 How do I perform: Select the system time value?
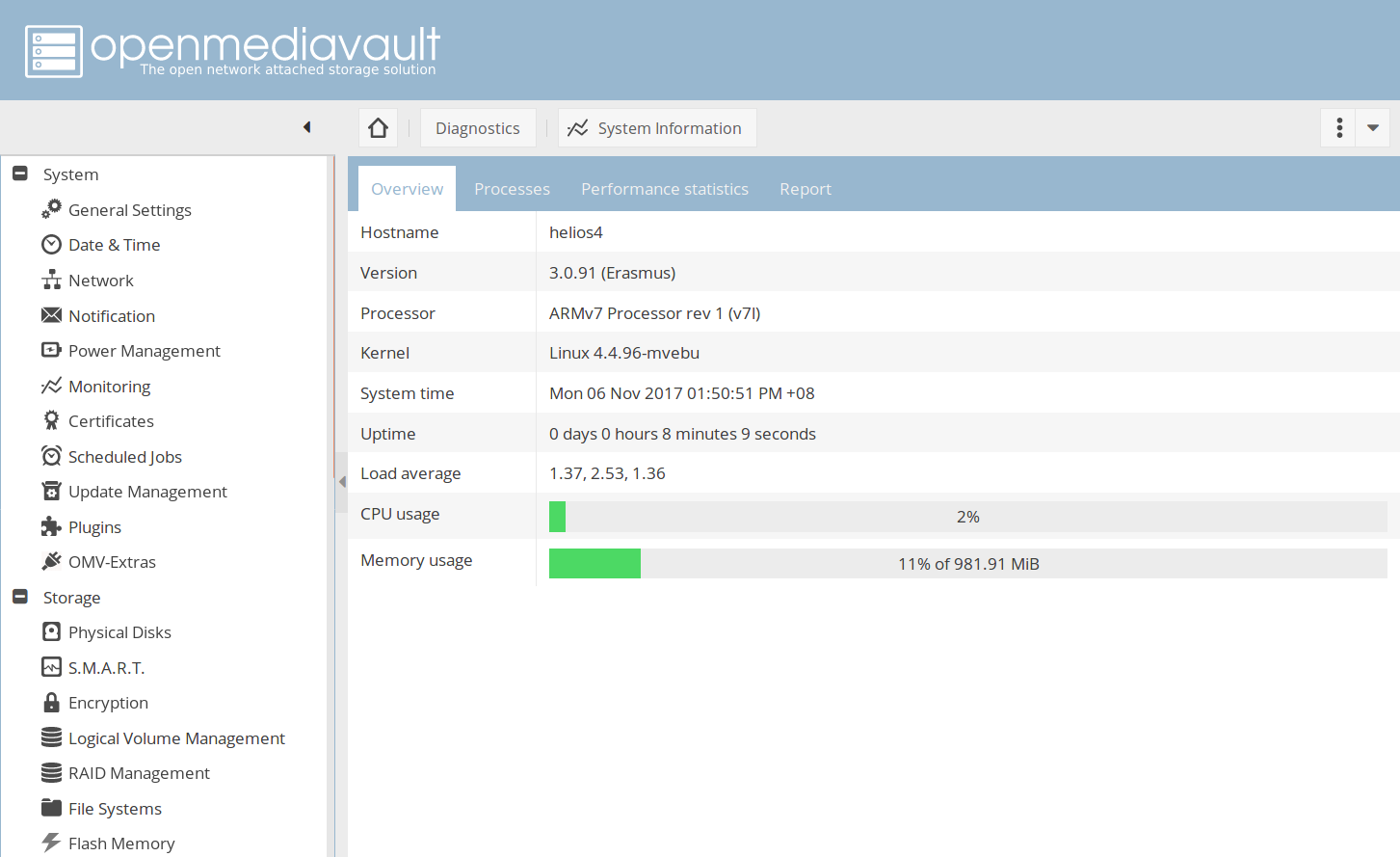click(x=682, y=393)
